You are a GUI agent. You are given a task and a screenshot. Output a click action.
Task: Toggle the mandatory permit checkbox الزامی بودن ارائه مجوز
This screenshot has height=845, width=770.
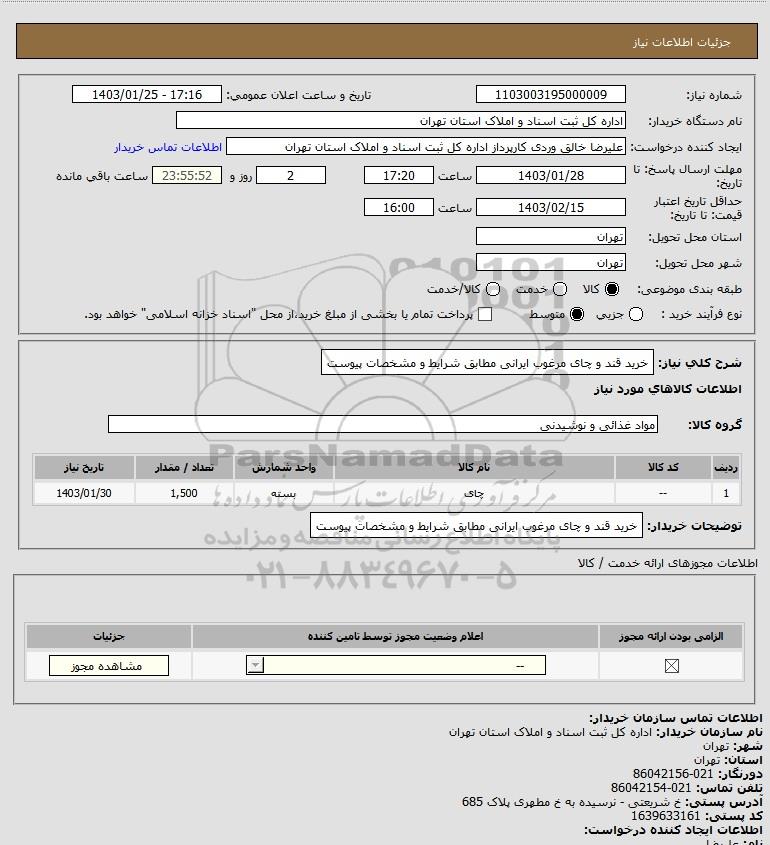point(671,666)
